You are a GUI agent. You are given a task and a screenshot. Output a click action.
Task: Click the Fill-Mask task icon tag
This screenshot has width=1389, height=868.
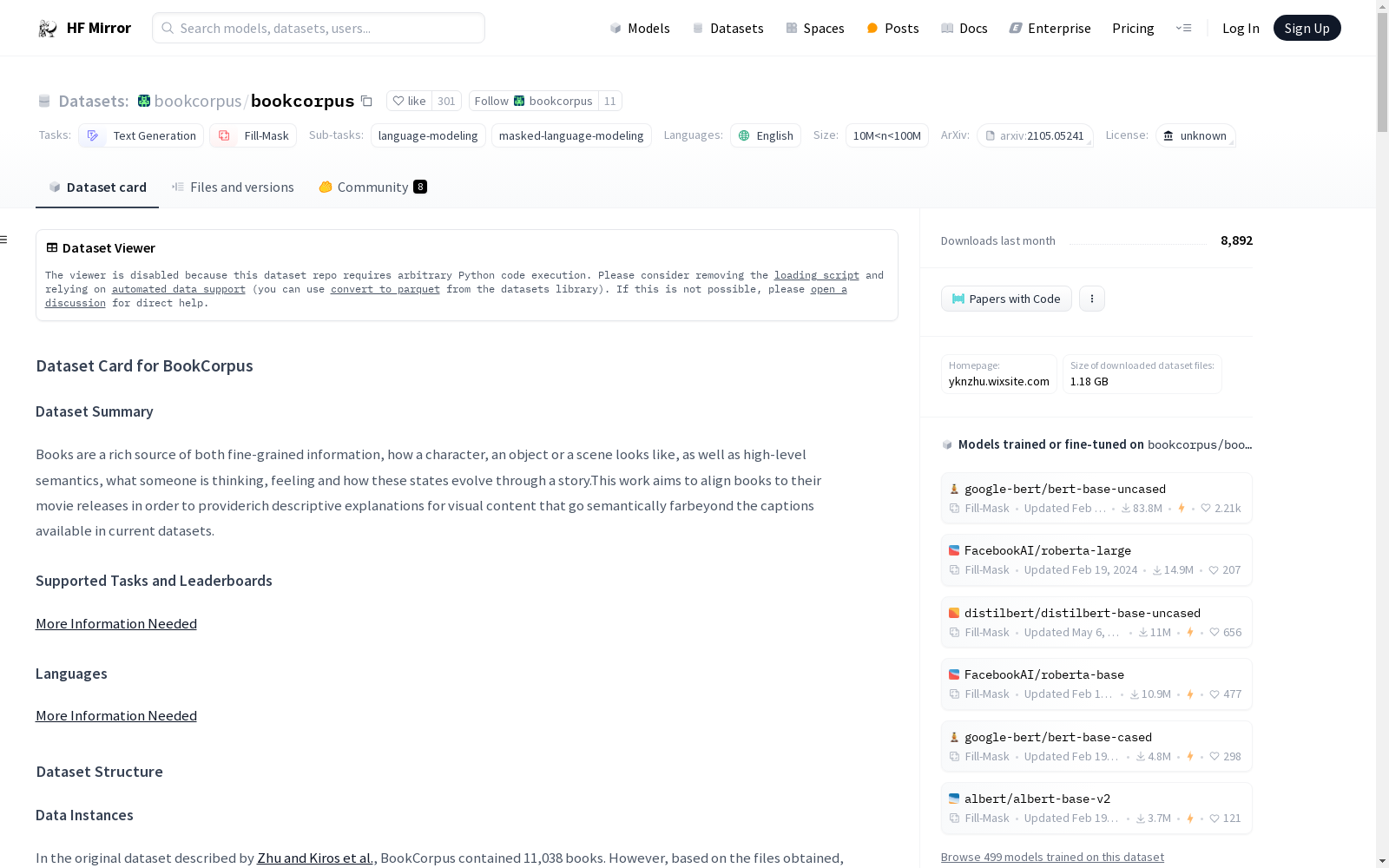[x=224, y=135]
